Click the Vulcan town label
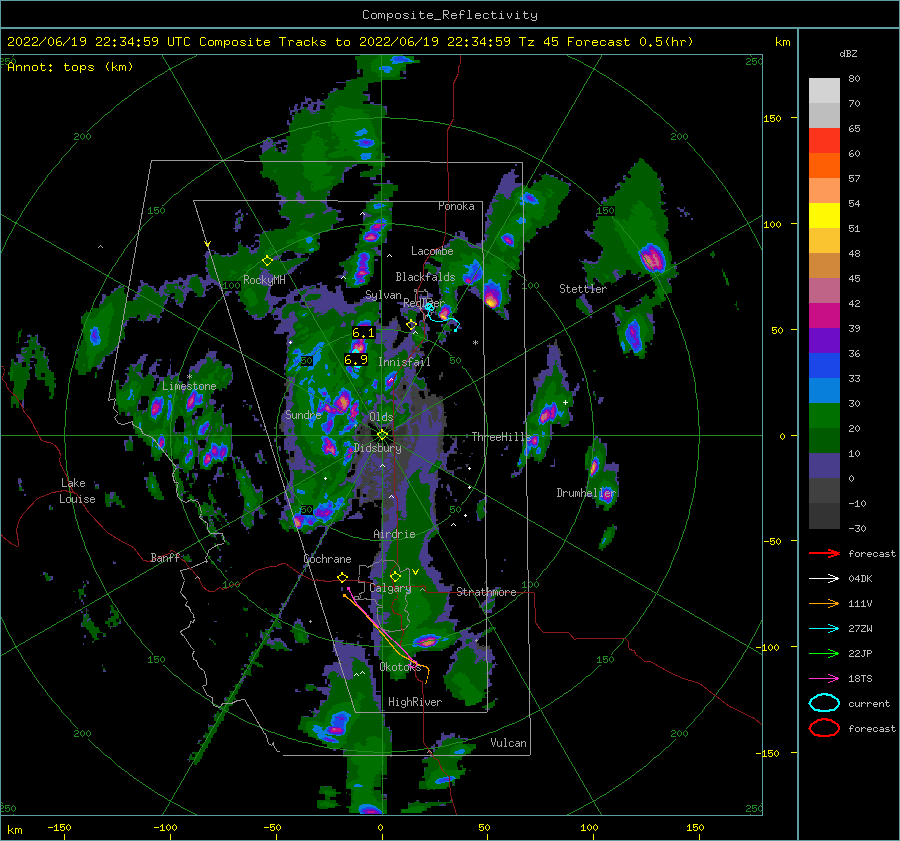Screen dimensions: 900x841 click(x=508, y=743)
